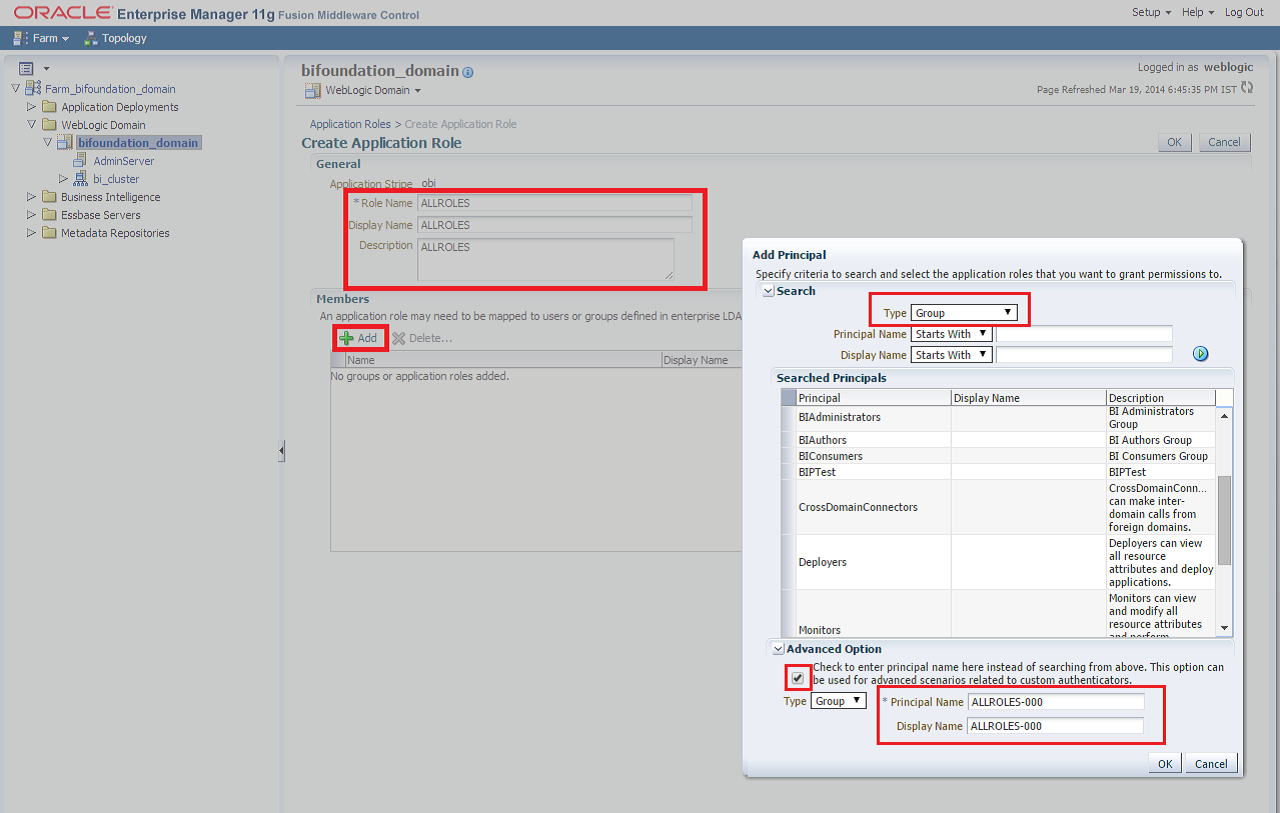Click the Farm_bifoundation_domain farm icon in tree
The width and height of the screenshot is (1280, 813).
click(x=33, y=88)
